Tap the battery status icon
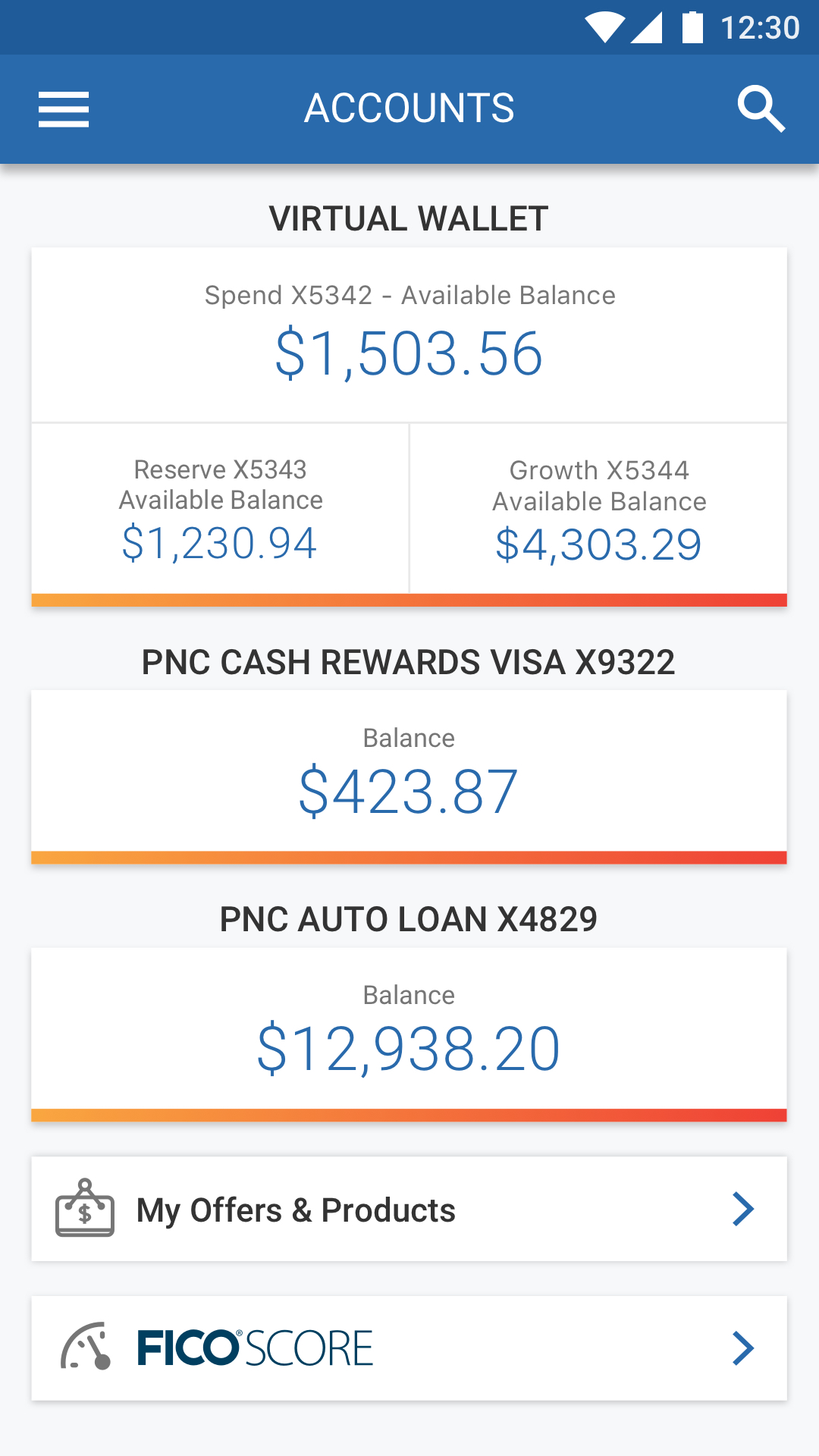Image resolution: width=819 pixels, height=1456 pixels. pyautogui.click(x=692, y=27)
